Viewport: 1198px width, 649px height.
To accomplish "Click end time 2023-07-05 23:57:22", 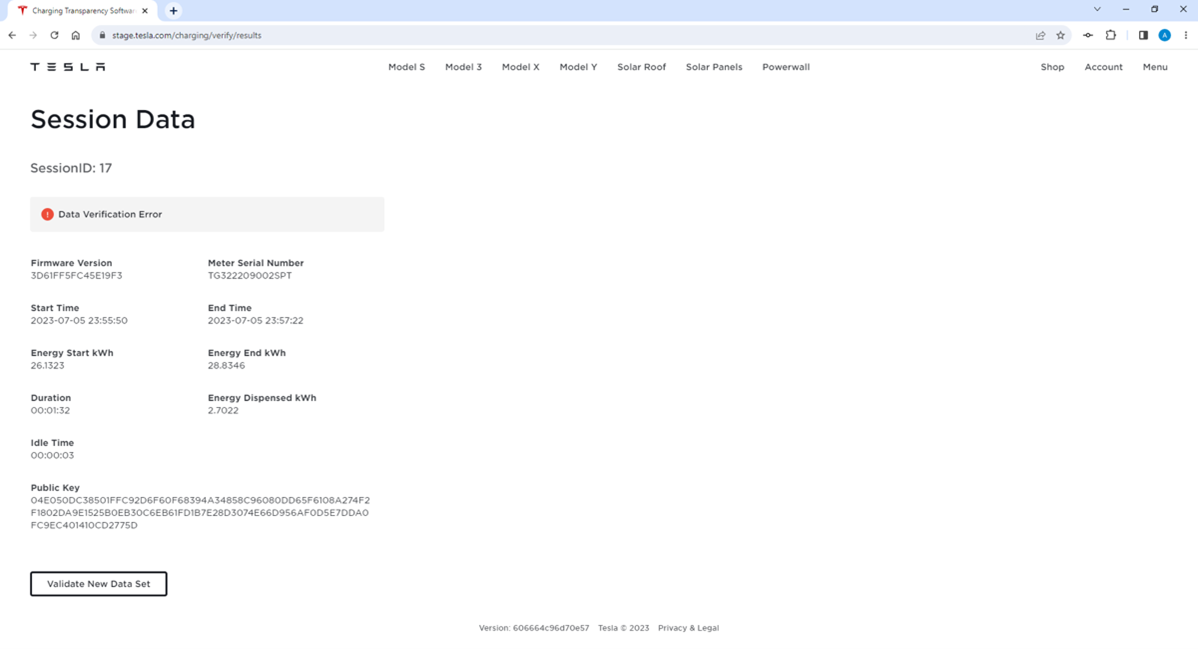I will pyautogui.click(x=256, y=321).
